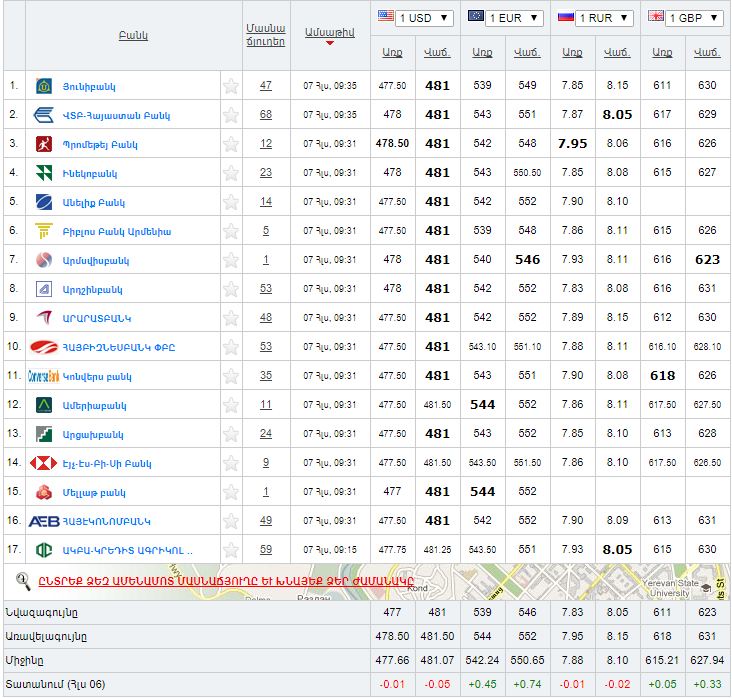This screenshot has height=698, width=732.
Task: Click the Prometey Bank red logo icon
Action: click(44, 144)
